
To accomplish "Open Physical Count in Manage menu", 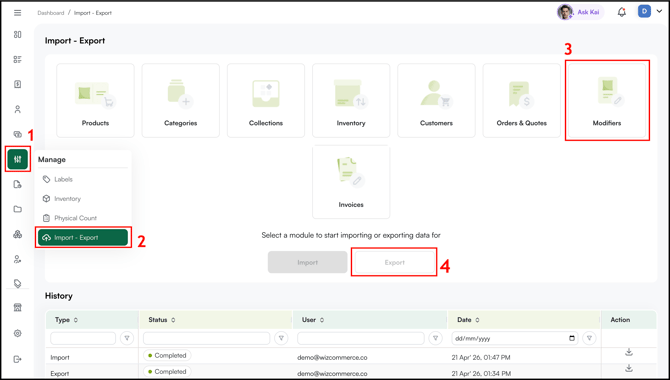I will pyautogui.click(x=83, y=218).
